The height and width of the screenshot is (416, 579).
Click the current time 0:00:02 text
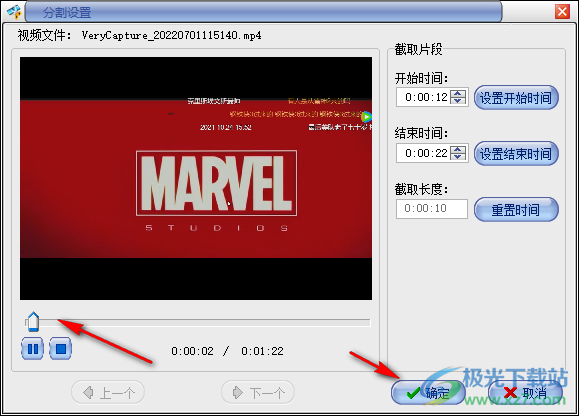click(x=192, y=351)
